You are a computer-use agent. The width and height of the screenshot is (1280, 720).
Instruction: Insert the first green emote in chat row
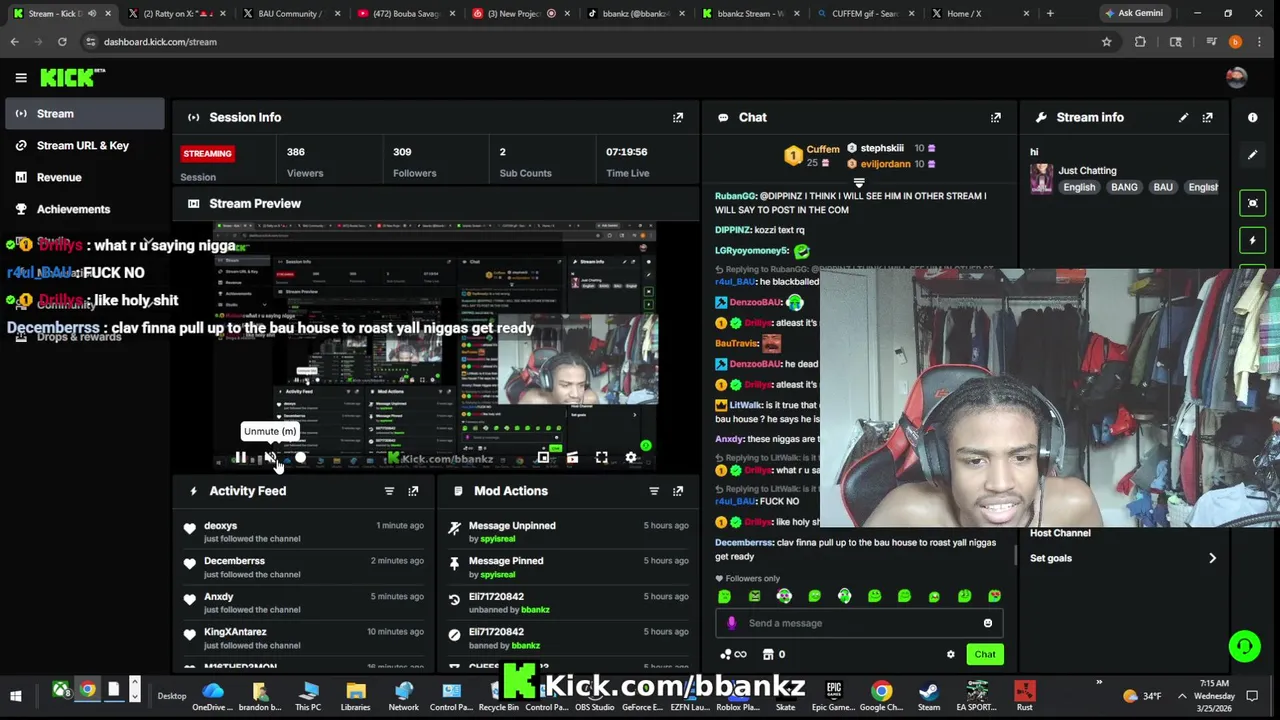click(725, 596)
